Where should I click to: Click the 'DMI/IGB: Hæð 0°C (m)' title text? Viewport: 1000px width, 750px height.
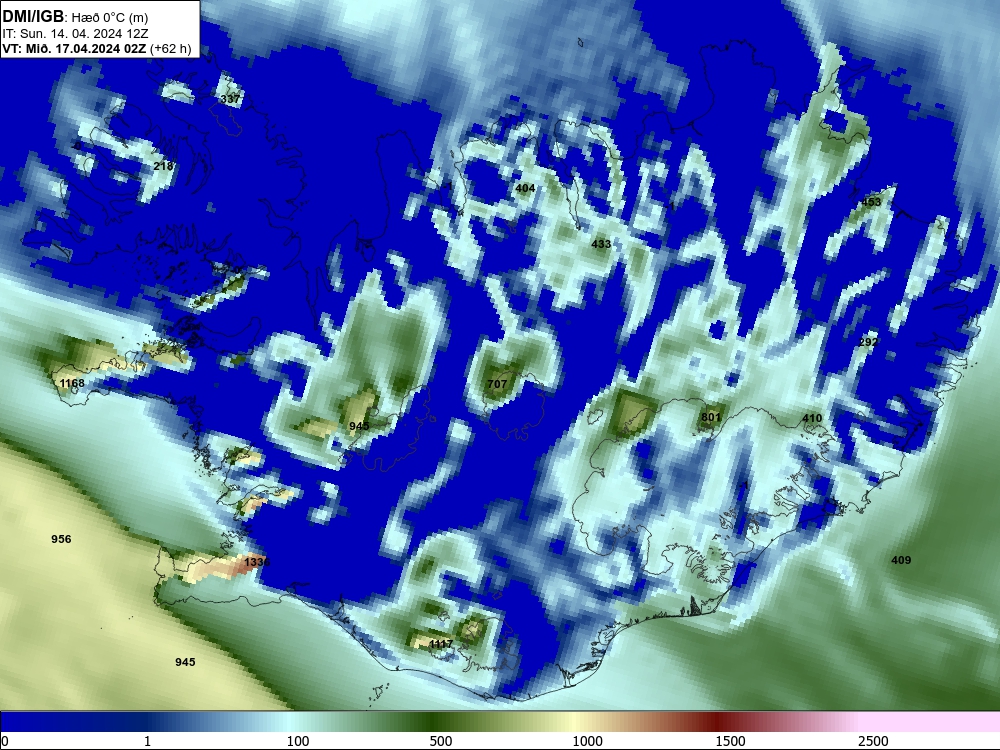(x=75, y=16)
